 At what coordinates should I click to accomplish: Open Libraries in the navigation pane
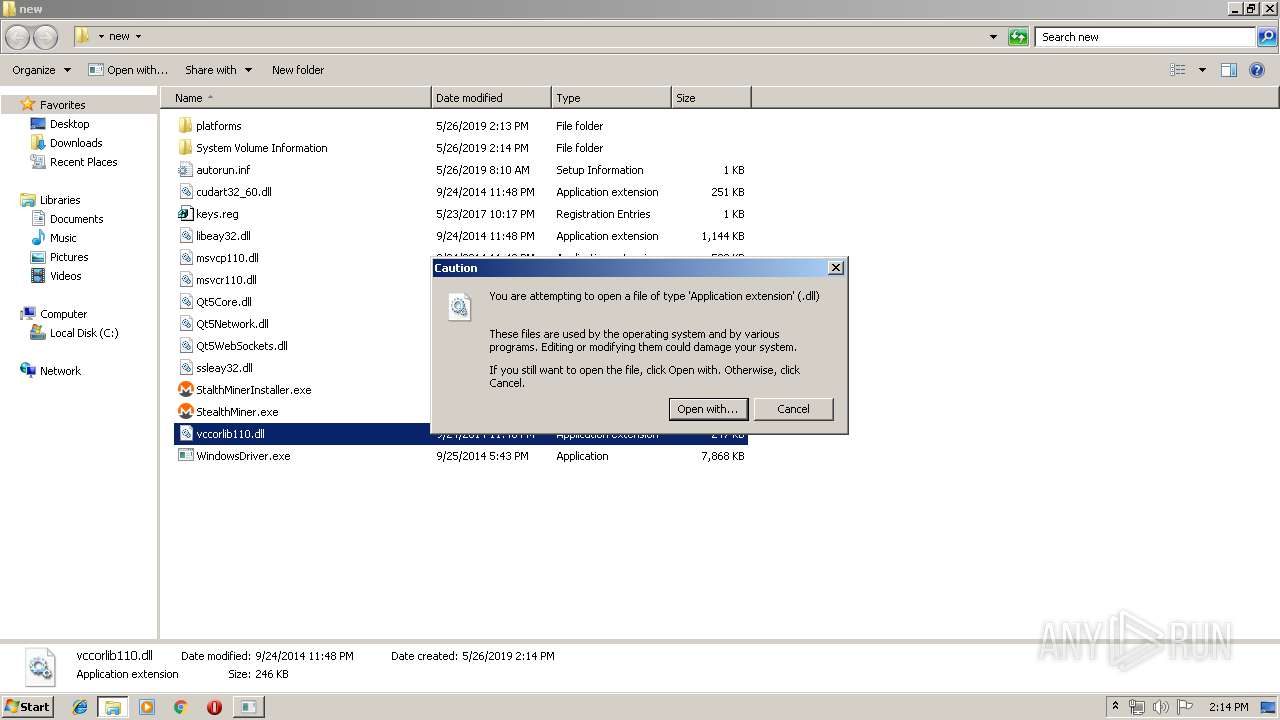coord(60,200)
